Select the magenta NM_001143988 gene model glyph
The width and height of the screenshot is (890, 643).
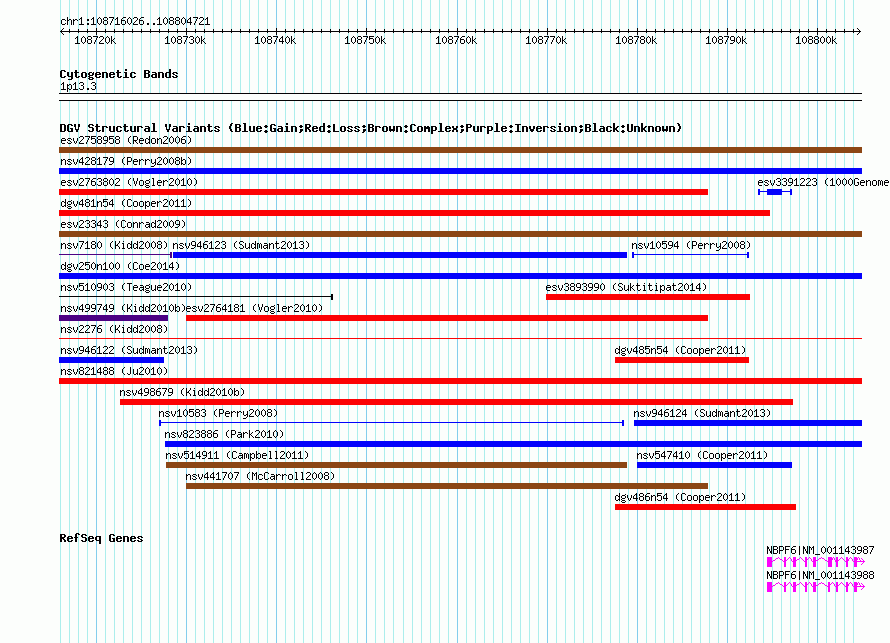click(x=816, y=587)
